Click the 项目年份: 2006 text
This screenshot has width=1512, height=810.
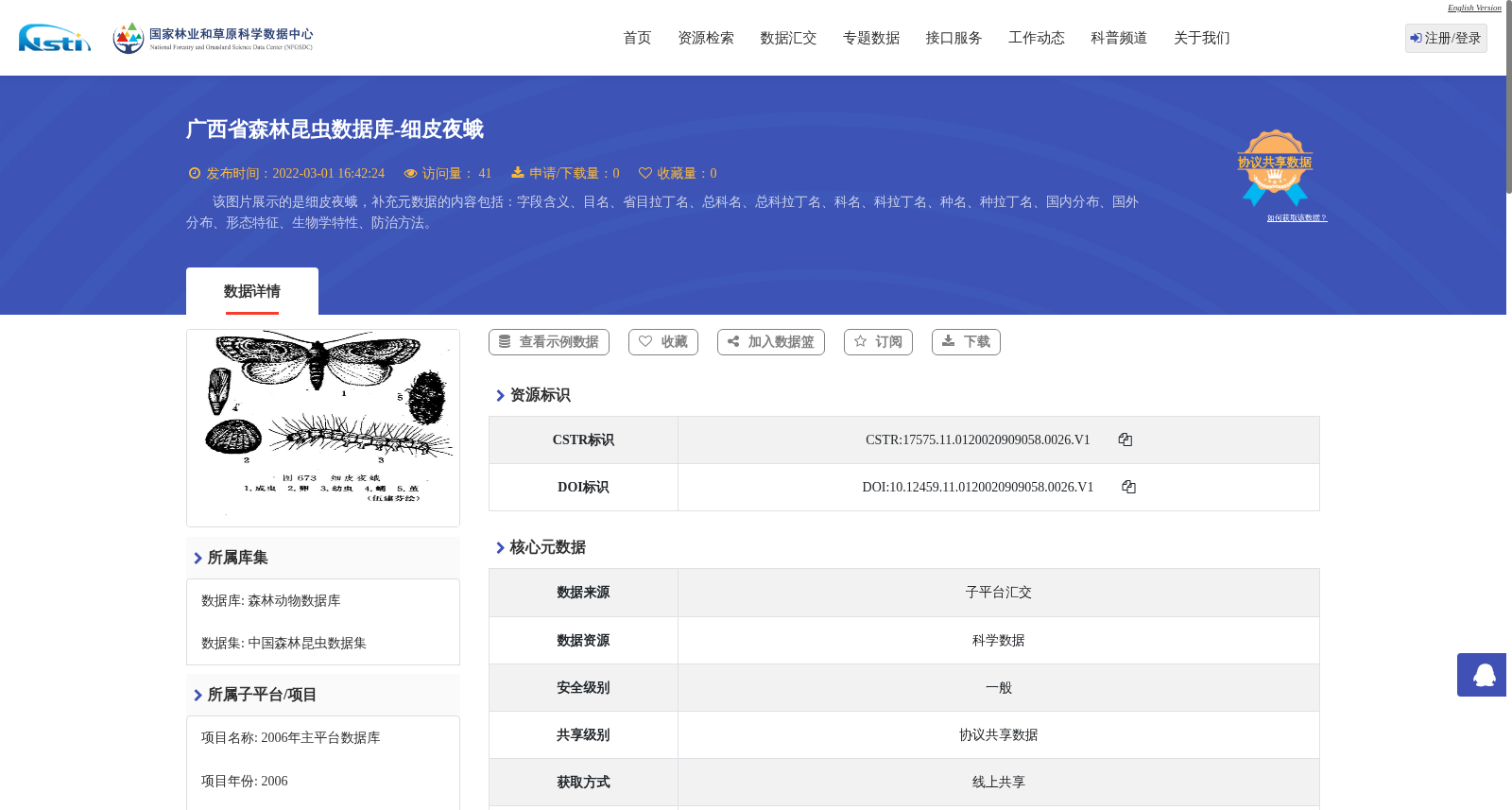[245, 782]
